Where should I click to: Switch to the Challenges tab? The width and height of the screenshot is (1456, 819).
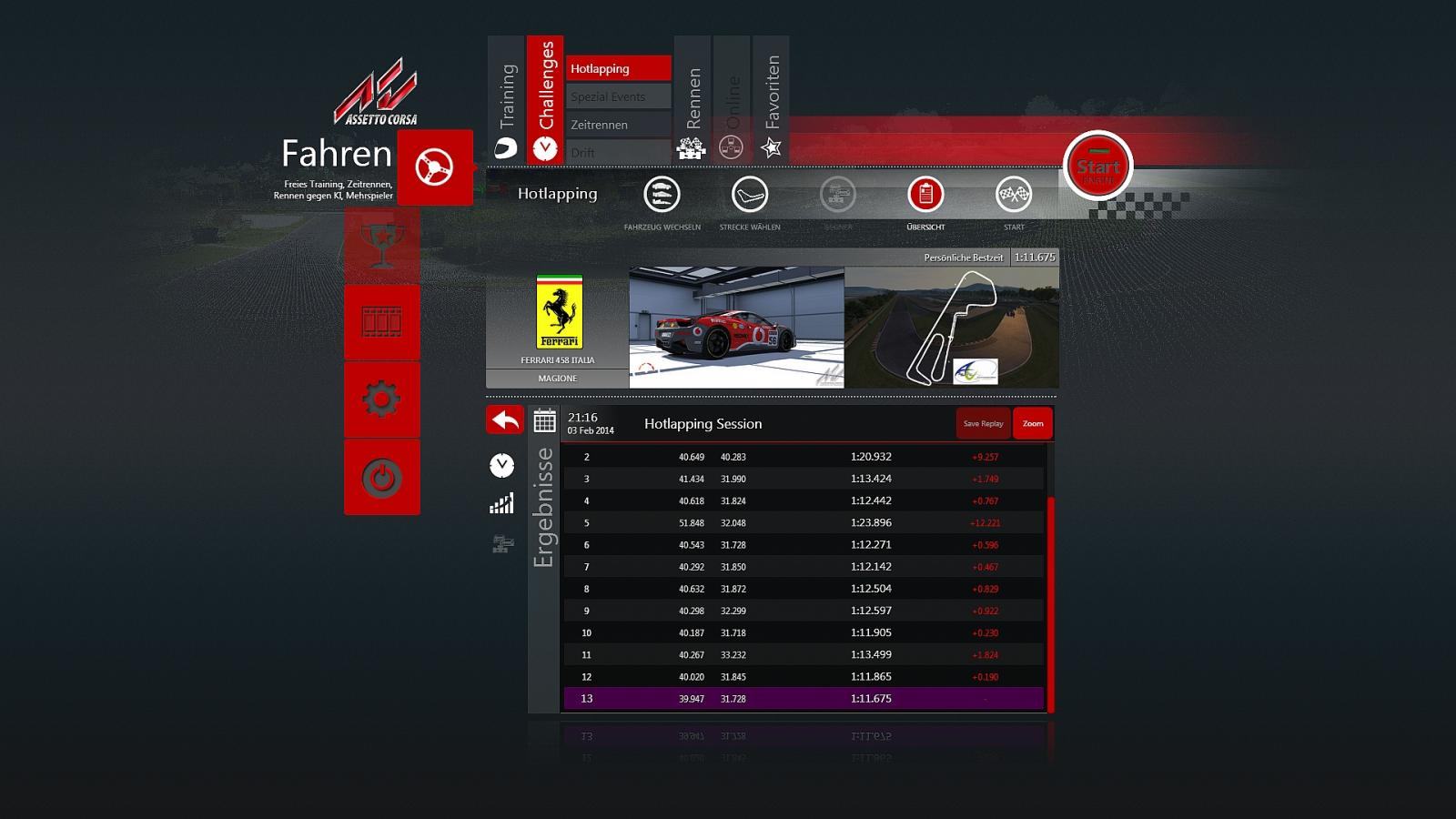[545, 100]
